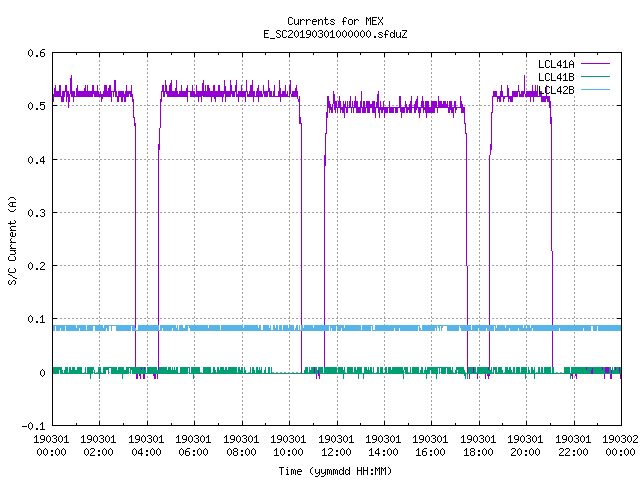Click the '190301 04:00' x-axis tick label
640x480 pixels.
(x=146, y=446)
